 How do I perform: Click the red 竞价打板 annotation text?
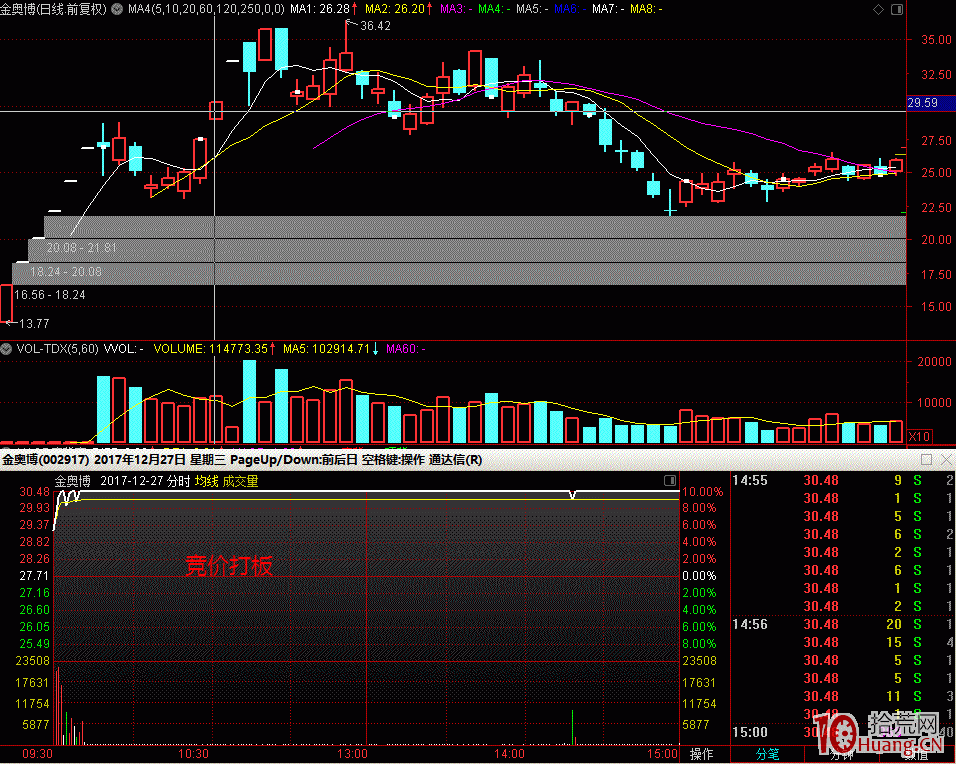coord(229,566)
